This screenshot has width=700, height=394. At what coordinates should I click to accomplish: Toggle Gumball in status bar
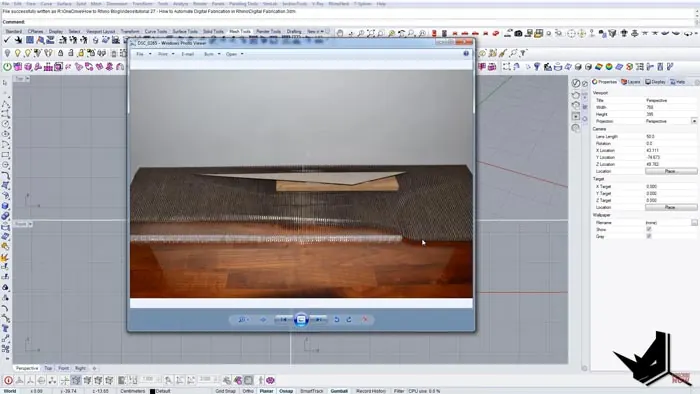pos(339,391)
